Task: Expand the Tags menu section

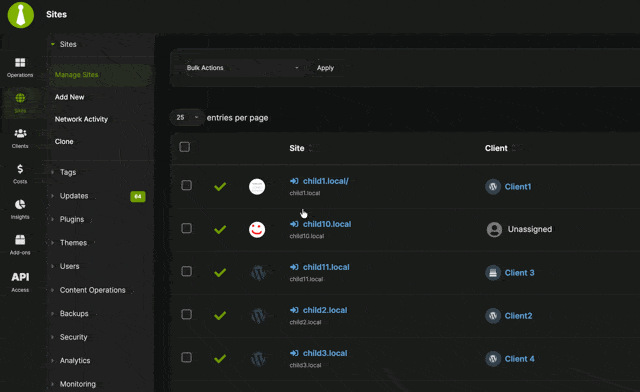Action: click(68, 172)
